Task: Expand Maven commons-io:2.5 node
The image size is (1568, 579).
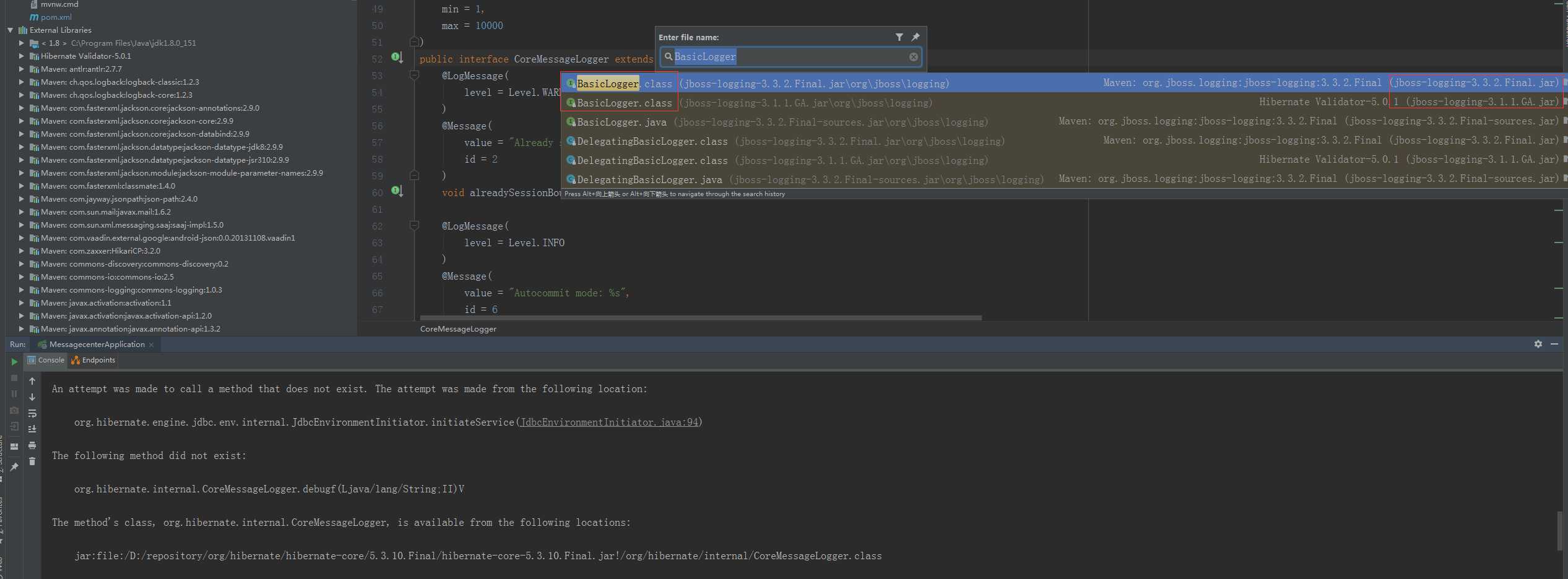Action: pyautogui.click(x=21, y=277)
